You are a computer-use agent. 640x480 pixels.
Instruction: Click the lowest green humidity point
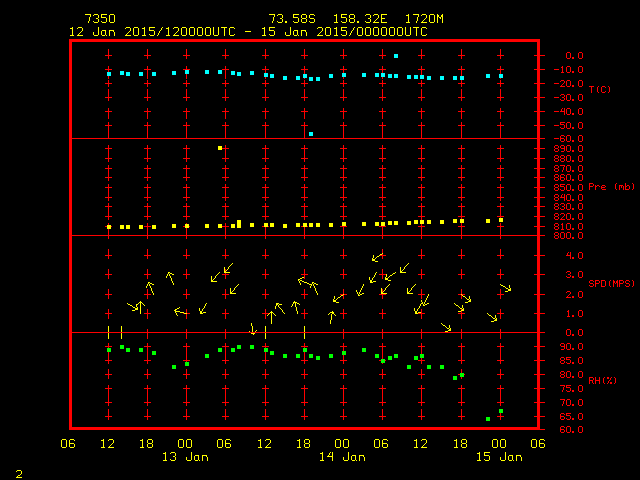(x=488, y=419)
